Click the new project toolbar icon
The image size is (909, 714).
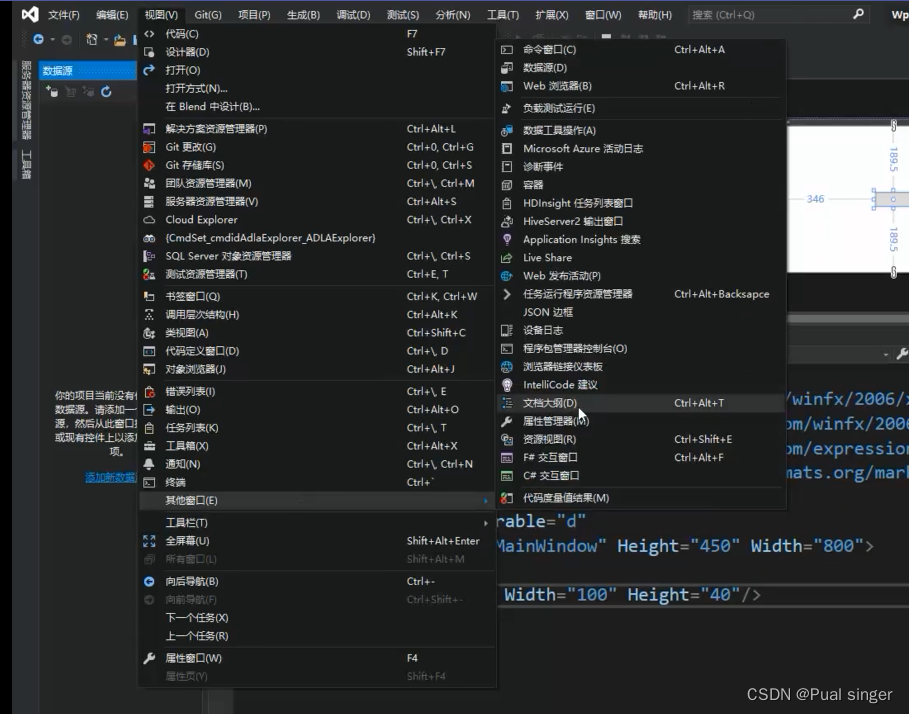pos(93,39)
